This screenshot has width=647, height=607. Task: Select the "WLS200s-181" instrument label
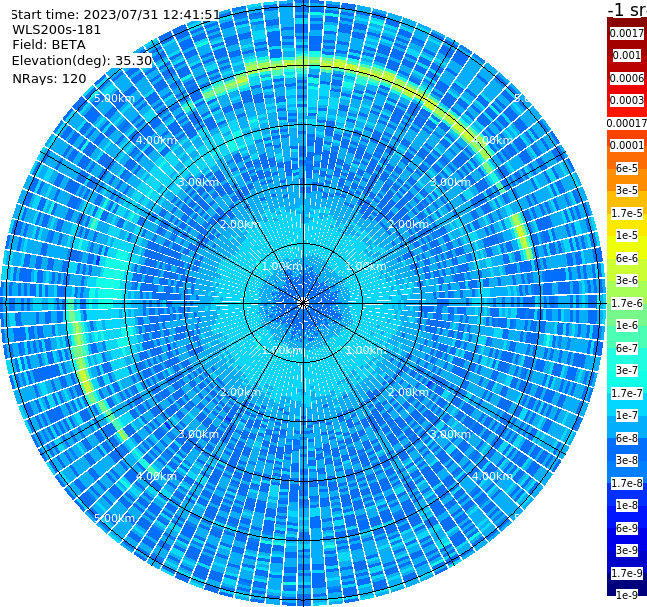[x=57, y=30]
